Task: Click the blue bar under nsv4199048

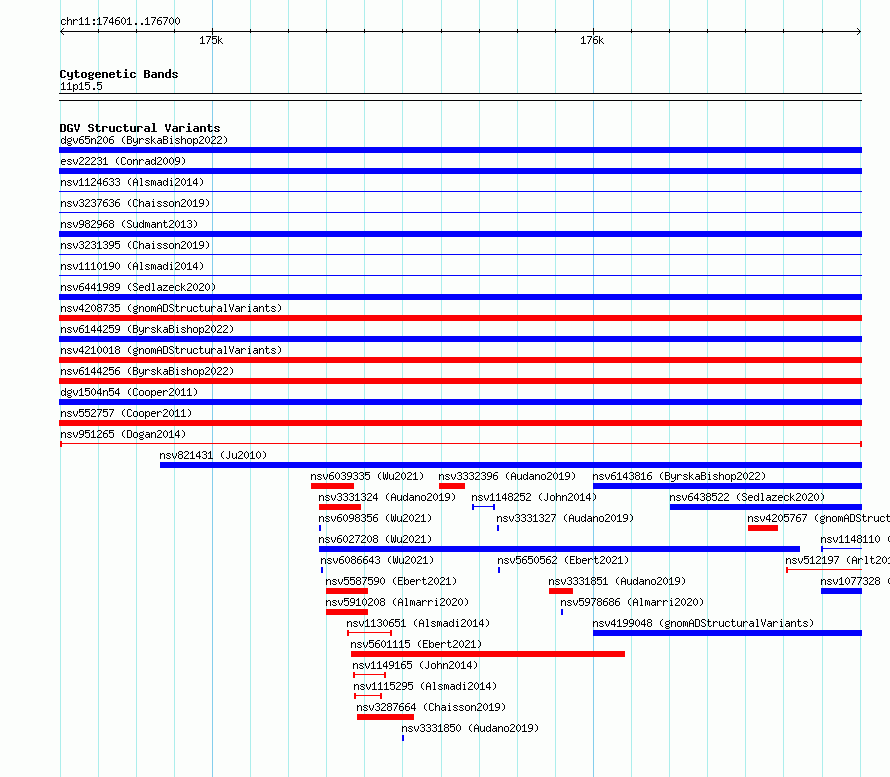Action: (728, 633)
